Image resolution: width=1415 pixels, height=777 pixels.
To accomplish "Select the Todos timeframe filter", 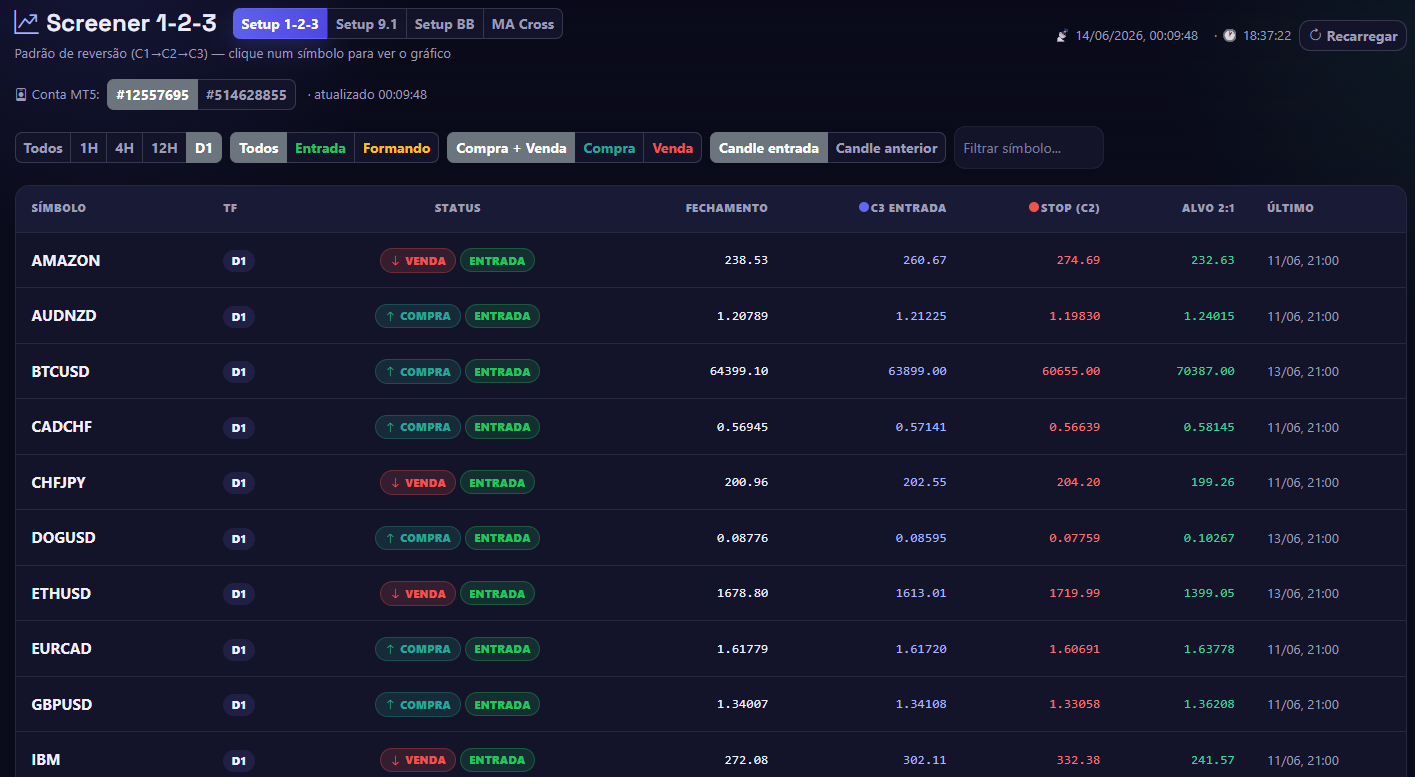I will [43, 148].
